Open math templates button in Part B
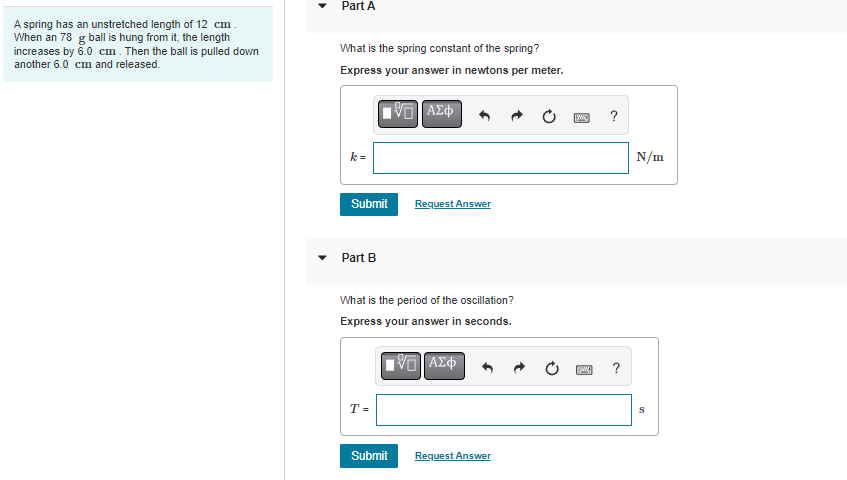 (x=400, y=366)
